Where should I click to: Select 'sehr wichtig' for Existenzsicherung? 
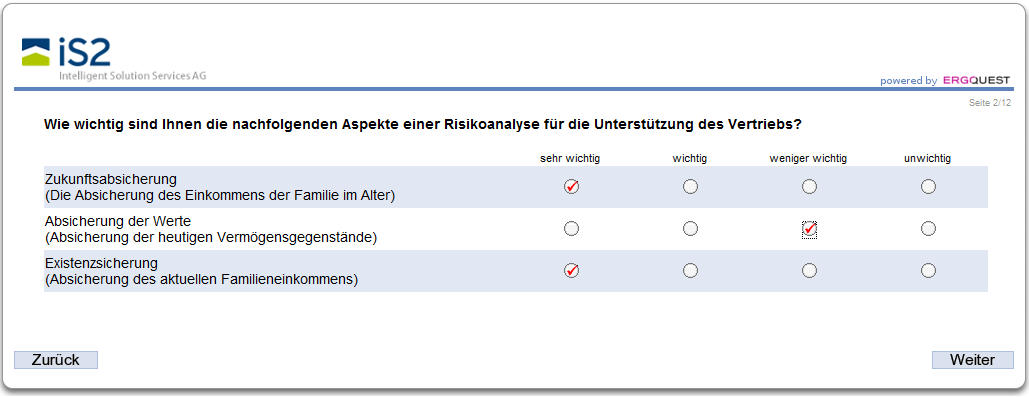click(572, 270)
